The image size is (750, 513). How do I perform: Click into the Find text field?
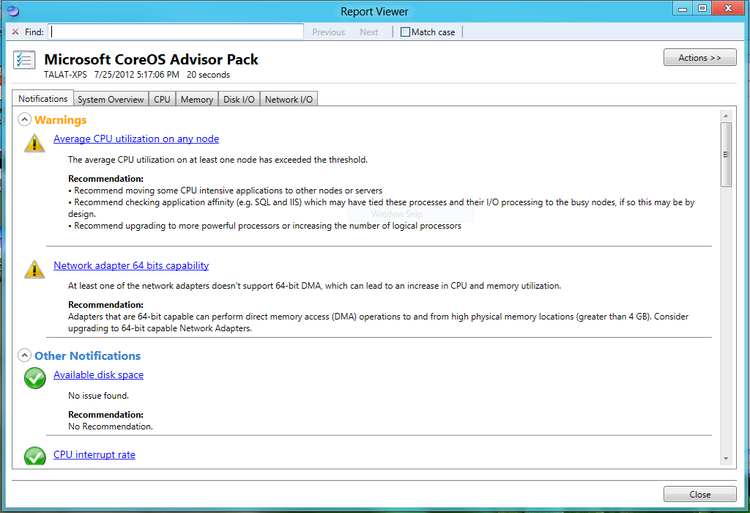click(176, 32)
